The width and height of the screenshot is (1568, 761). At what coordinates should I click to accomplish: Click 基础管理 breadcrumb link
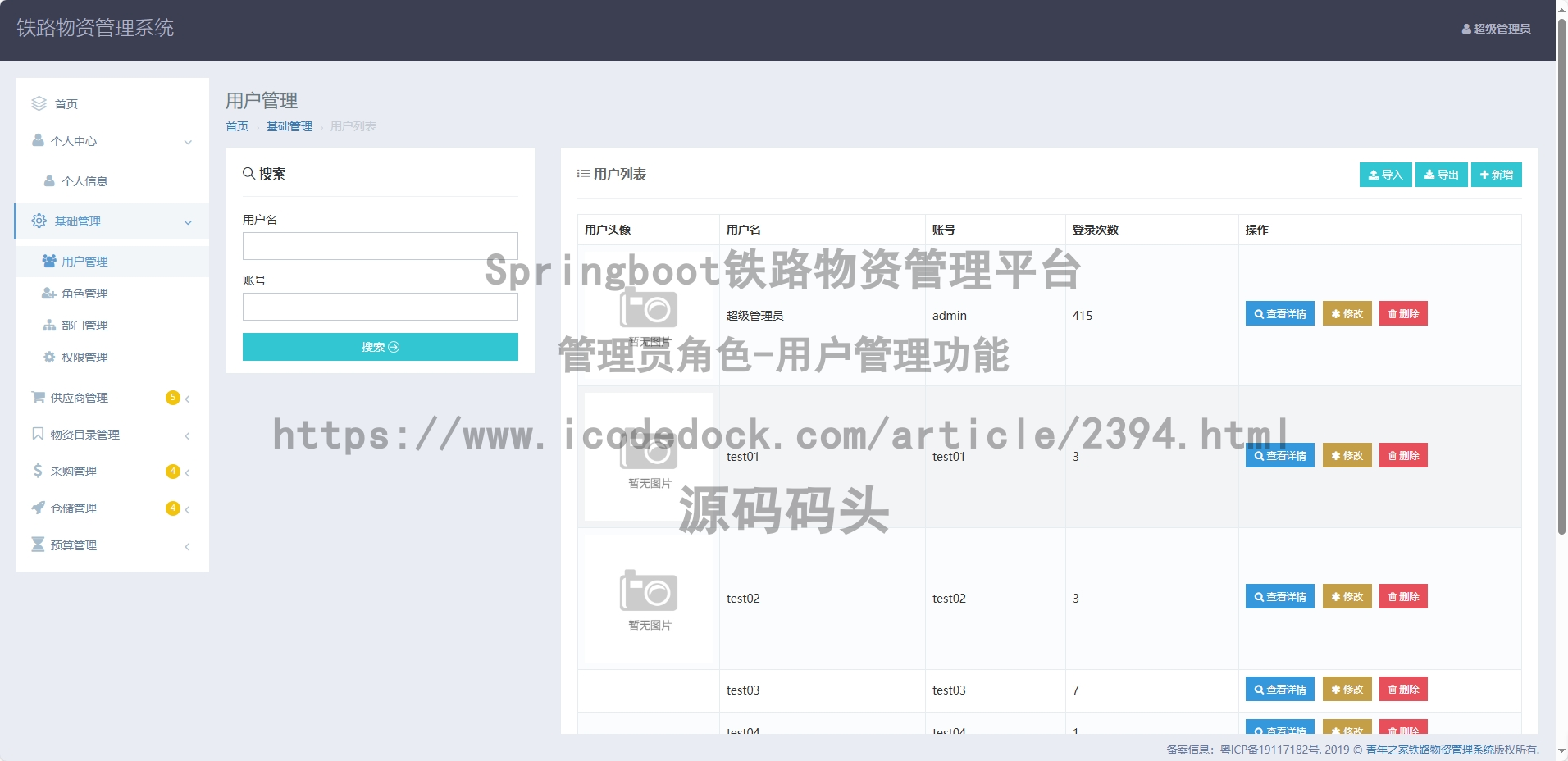289,126
